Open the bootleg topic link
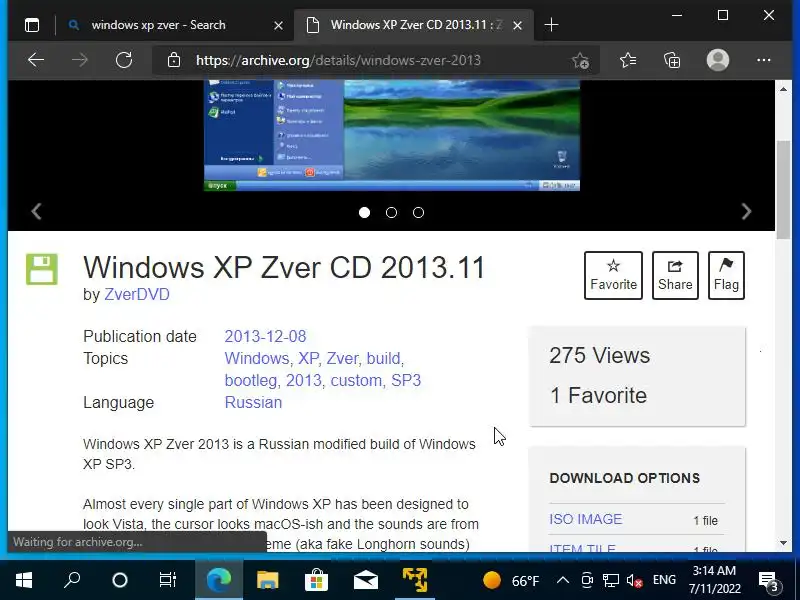Viewport: 800px width, 600px height. (251, 381)
